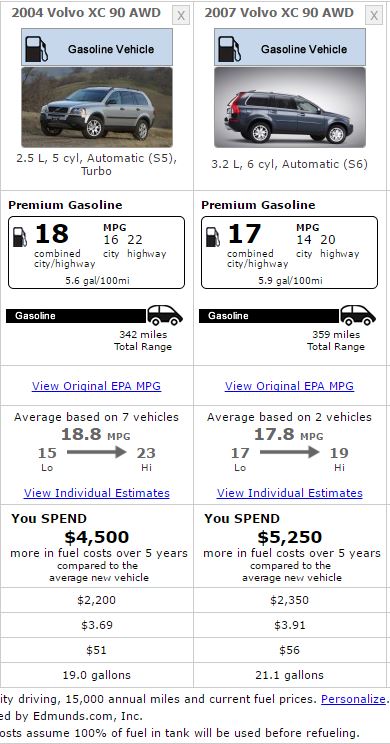View Individual Estimates for the 2004 model

pyautogui.click(x=97, y=493)
